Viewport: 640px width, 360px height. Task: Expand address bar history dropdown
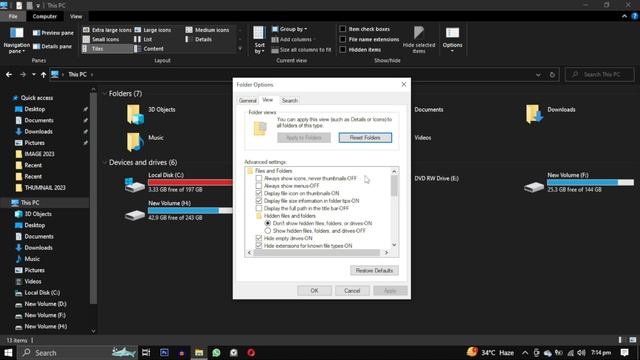point(538,75)
